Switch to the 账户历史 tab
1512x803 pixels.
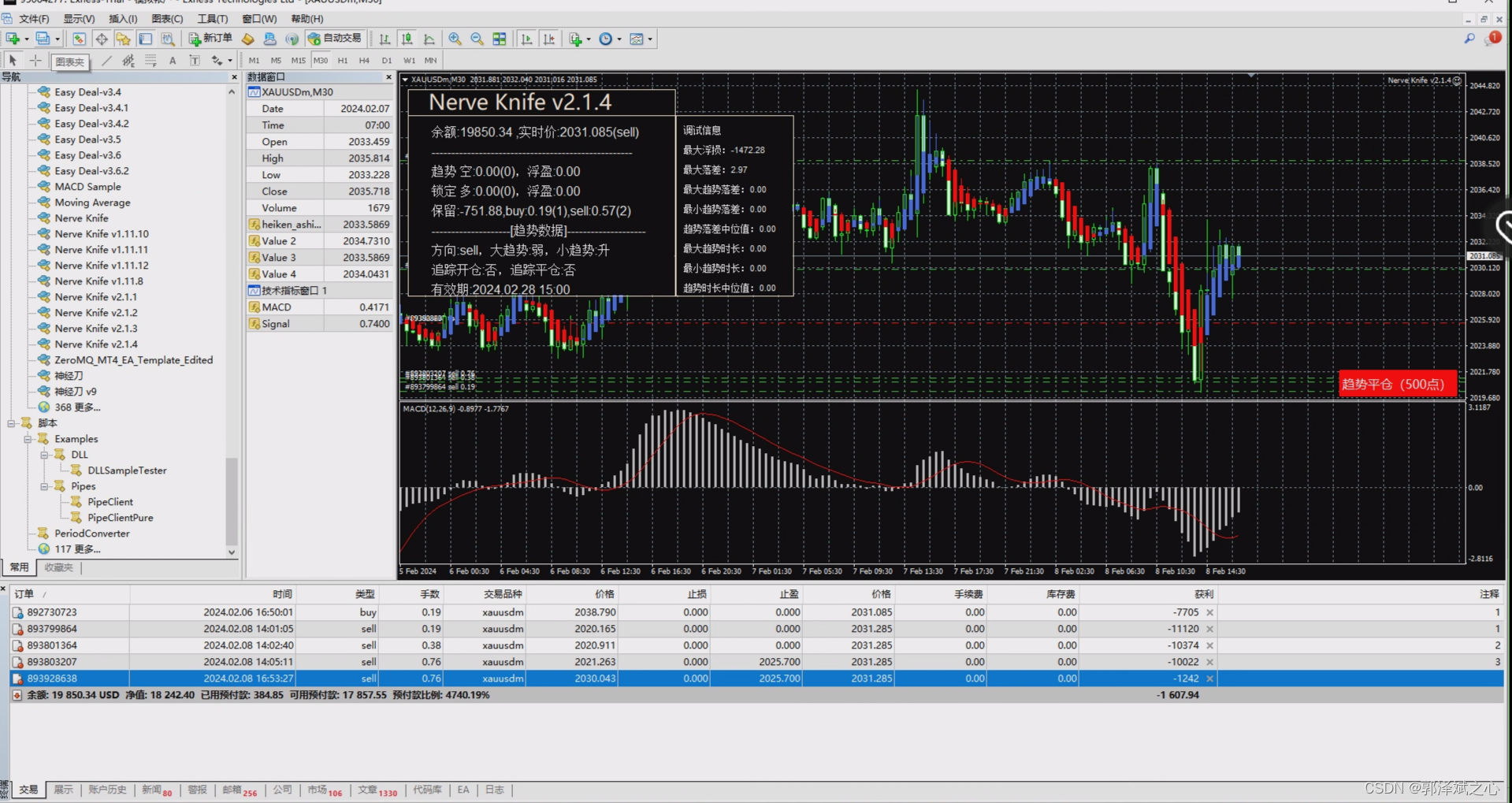[x=107, y=790]
